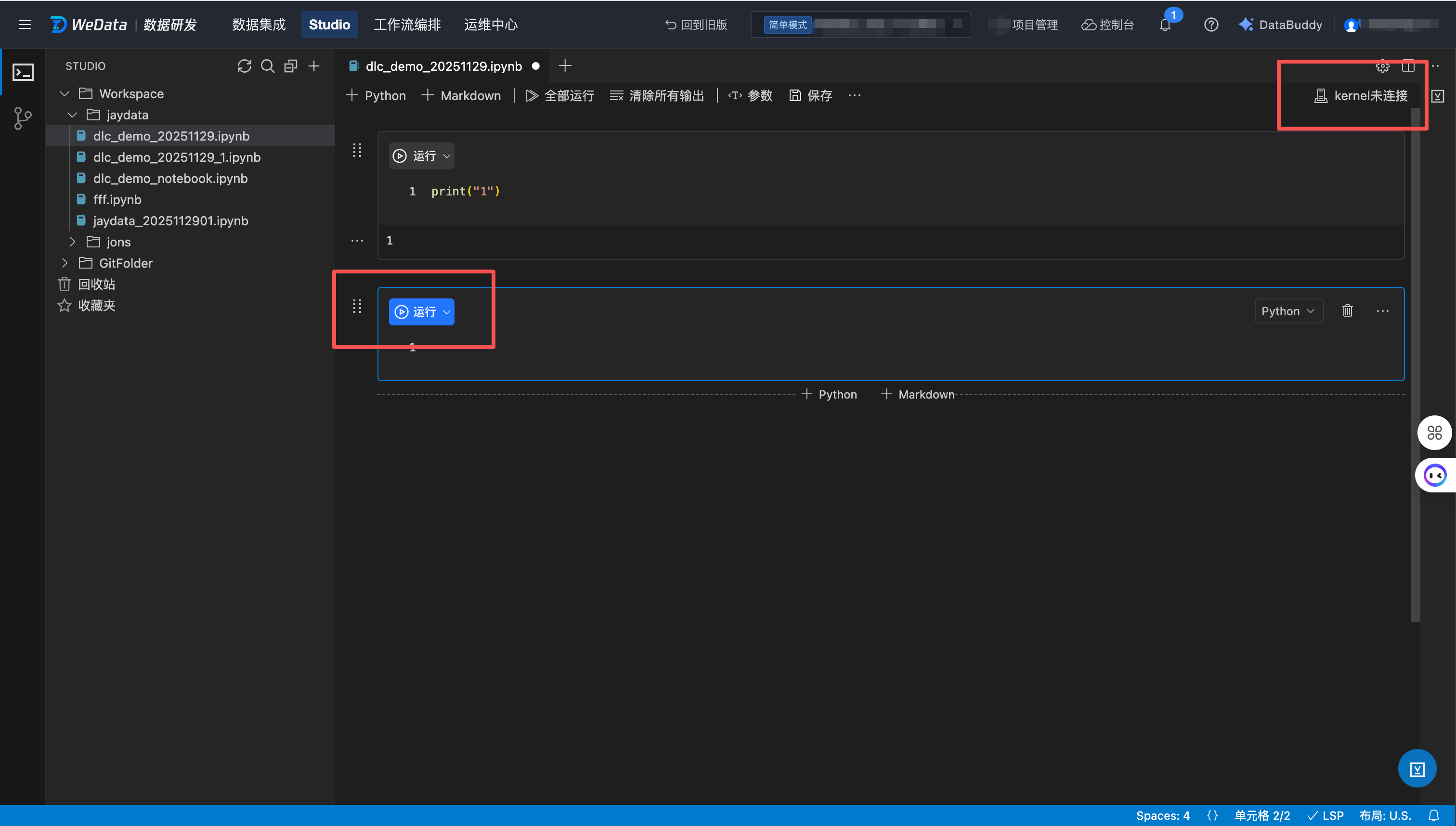Viewport: 1456px width, 826px height.
Task: Click 全部运行 to run all cells
Action: point(559,96)
